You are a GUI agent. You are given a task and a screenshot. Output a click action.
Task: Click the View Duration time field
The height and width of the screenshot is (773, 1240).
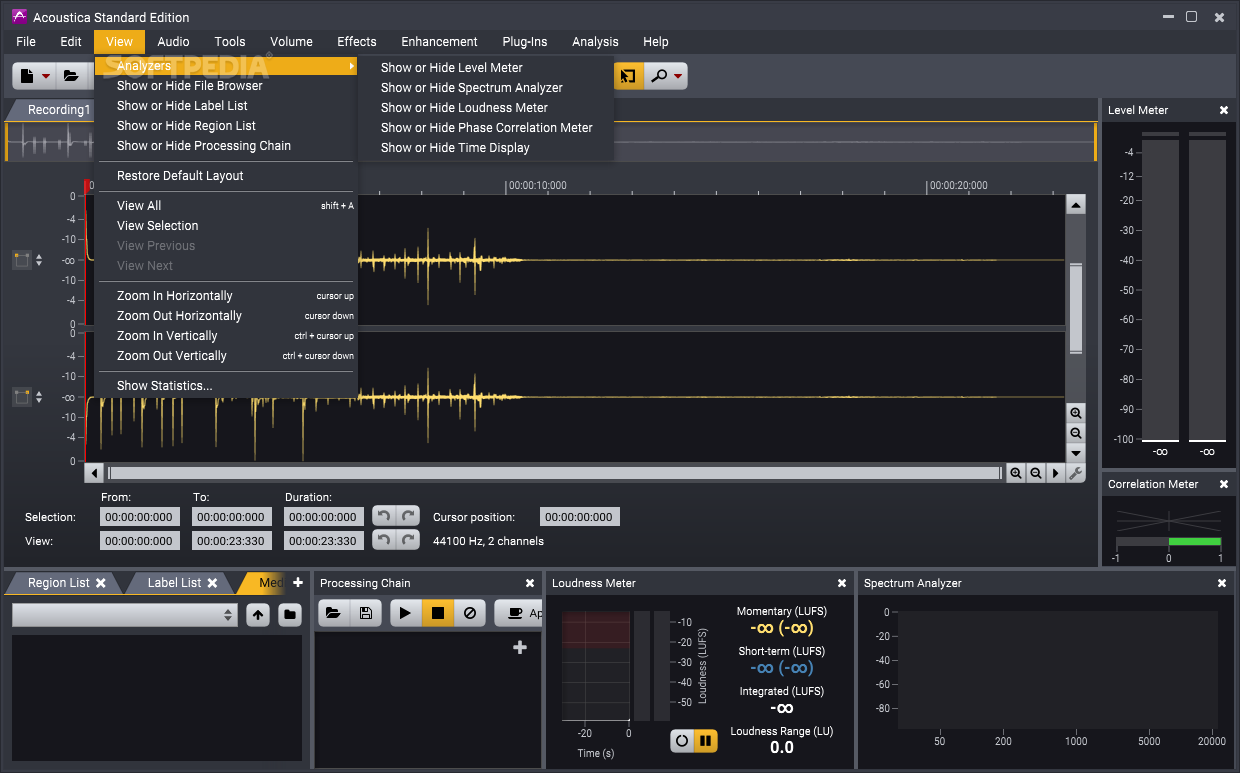tap(324, 541)
